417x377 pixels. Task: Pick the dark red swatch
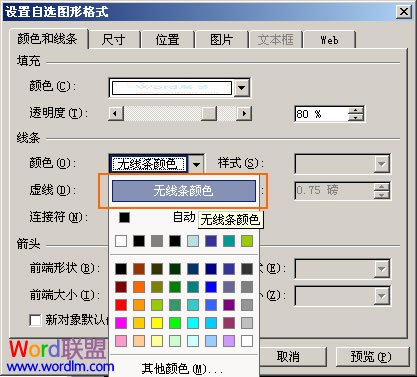pyautogui.click(x=121, y=287)
